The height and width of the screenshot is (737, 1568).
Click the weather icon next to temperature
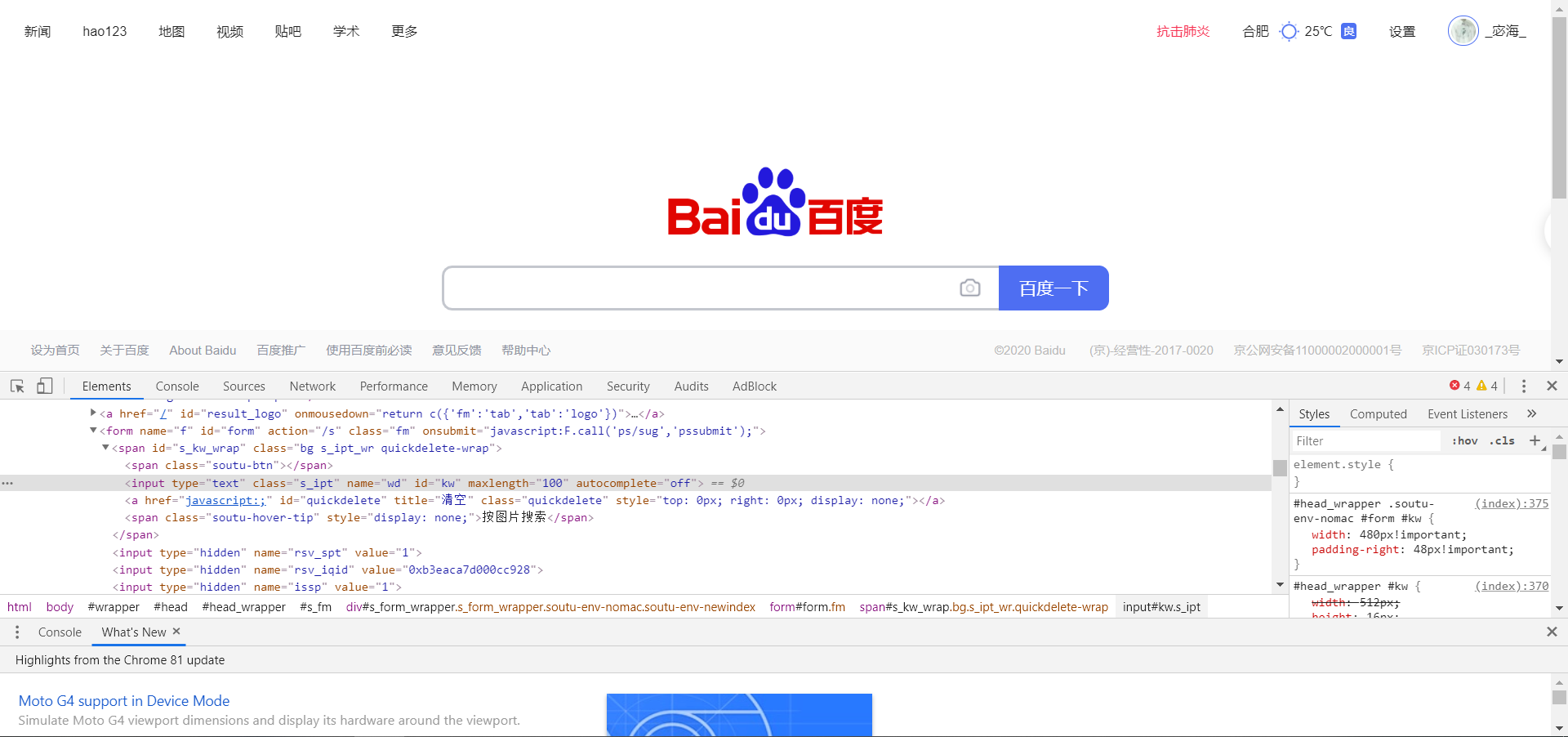(1288, 31)
